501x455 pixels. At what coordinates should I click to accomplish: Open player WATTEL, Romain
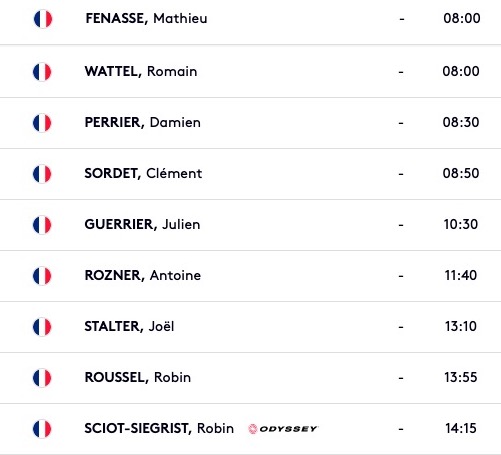pyautogui.click(x=141, y=72)
